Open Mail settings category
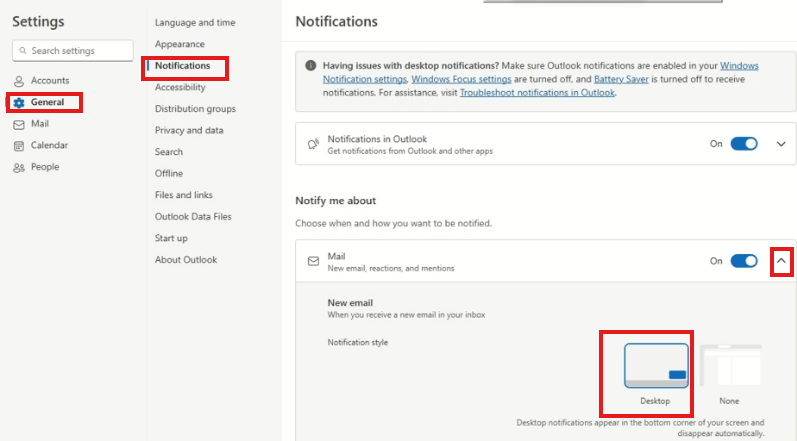This screenshot has height=441, width=797. tap(40, 123)
